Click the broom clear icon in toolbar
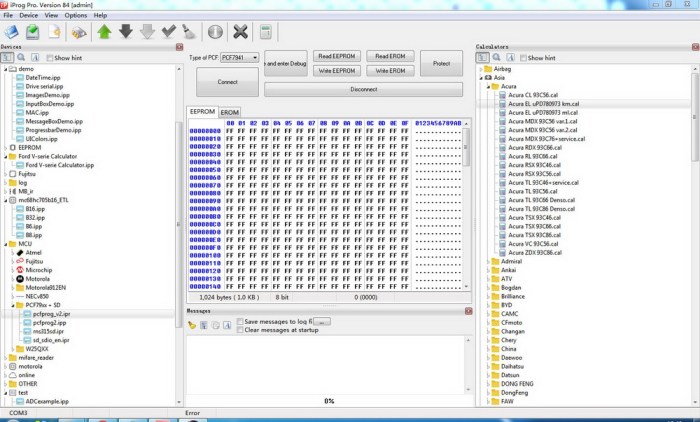The width and height of the screenshot is (700, 422). pos(190,32)
